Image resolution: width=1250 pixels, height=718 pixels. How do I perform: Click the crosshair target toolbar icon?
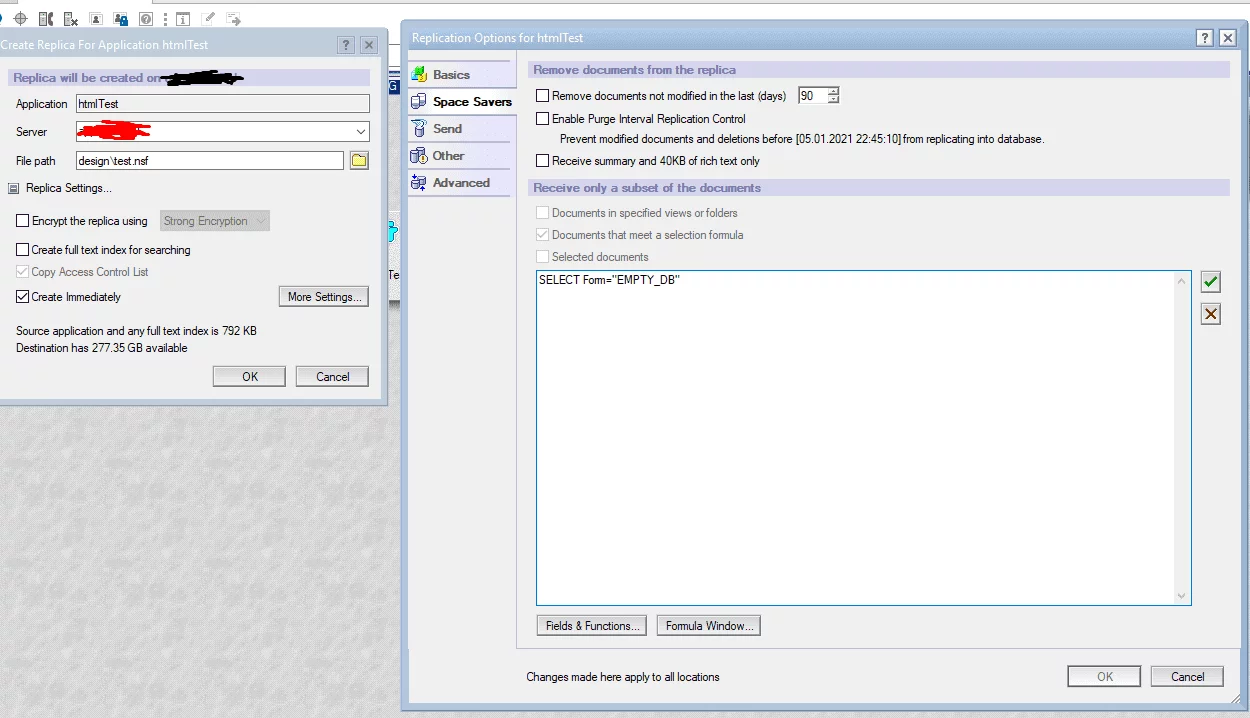point(20,18)
